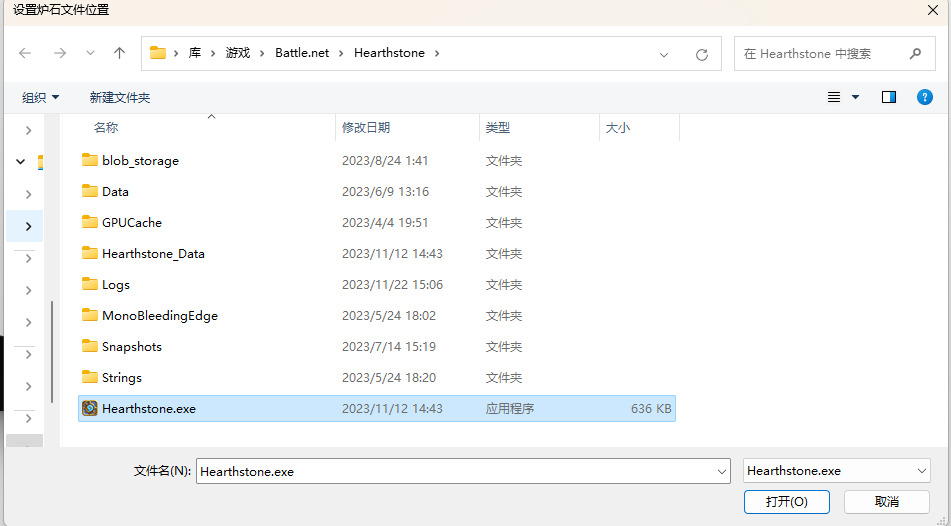This screenshot has height=526, width=951.
Task: Collapse the expanded navigation tree node
Action: pos(21,161)
